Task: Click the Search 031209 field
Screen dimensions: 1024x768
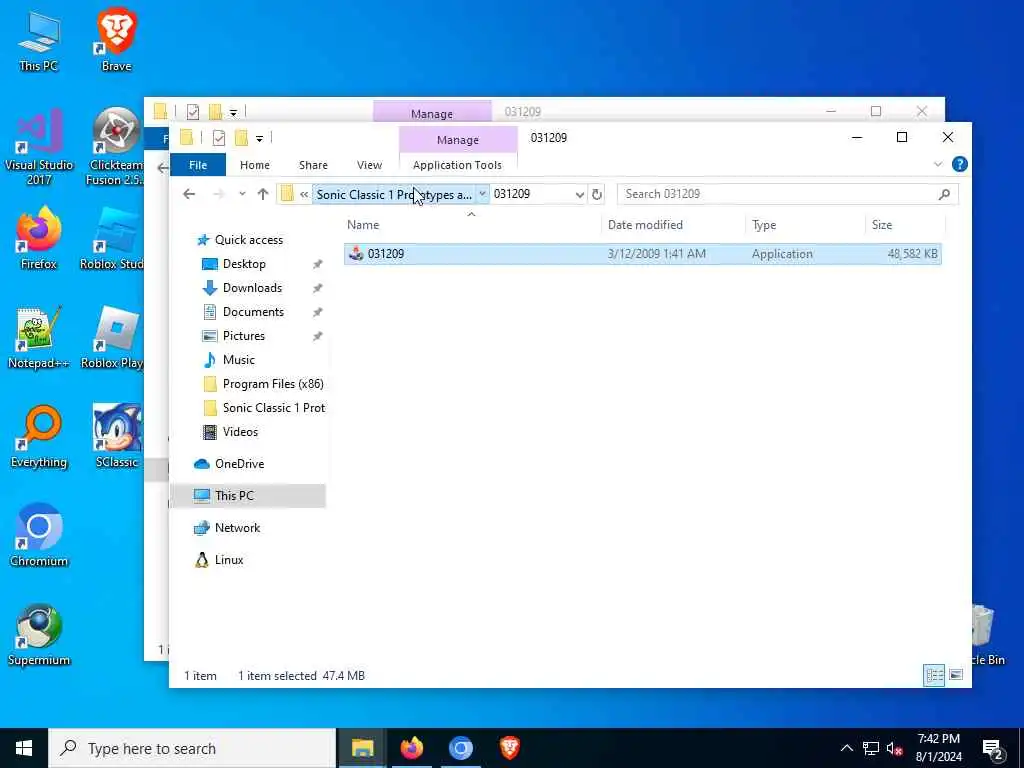Action: coord(788,194)
